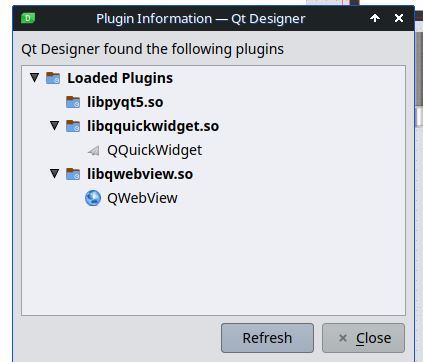Select the libpyqt5.so entry

point(125,102)
